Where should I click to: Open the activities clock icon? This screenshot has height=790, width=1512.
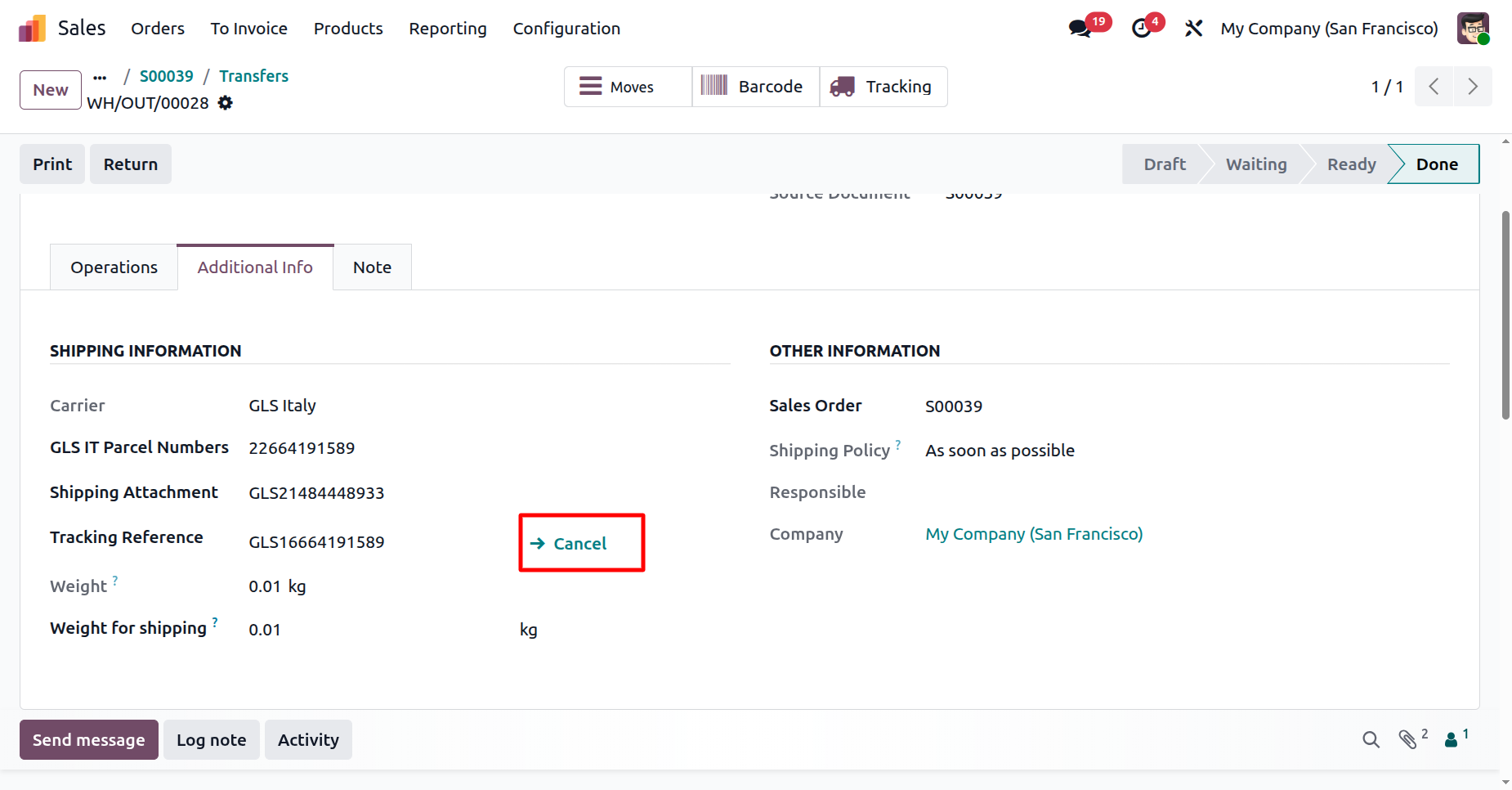point(1142,29)
